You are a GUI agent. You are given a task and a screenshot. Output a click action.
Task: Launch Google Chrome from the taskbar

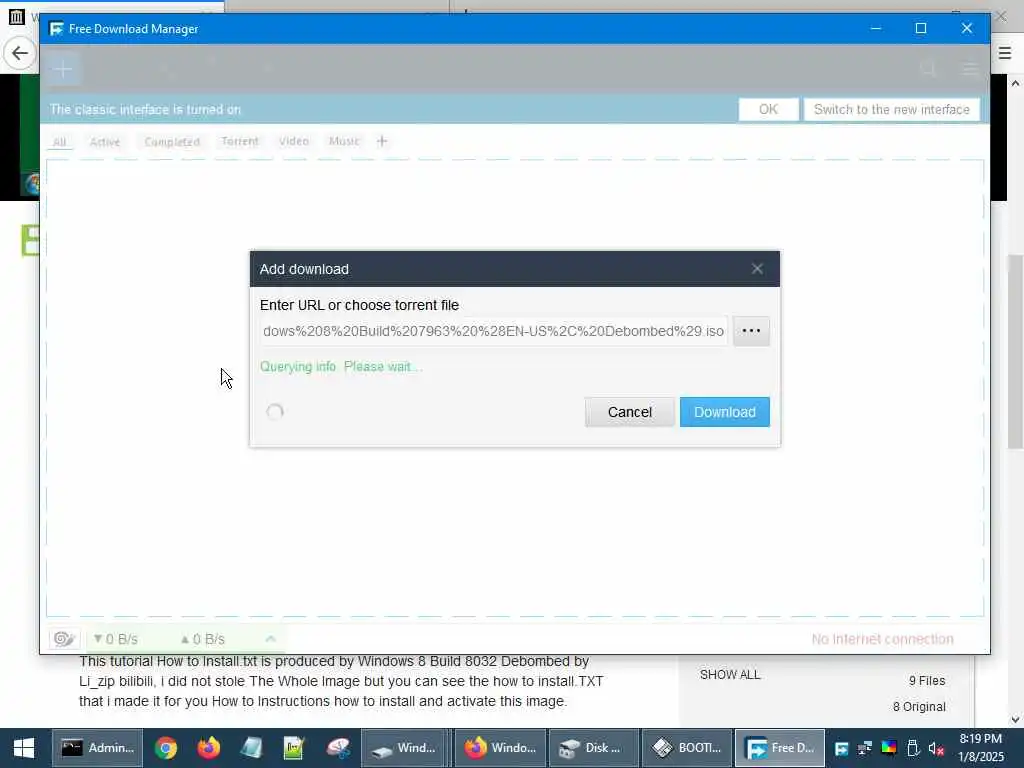[166, 748]
